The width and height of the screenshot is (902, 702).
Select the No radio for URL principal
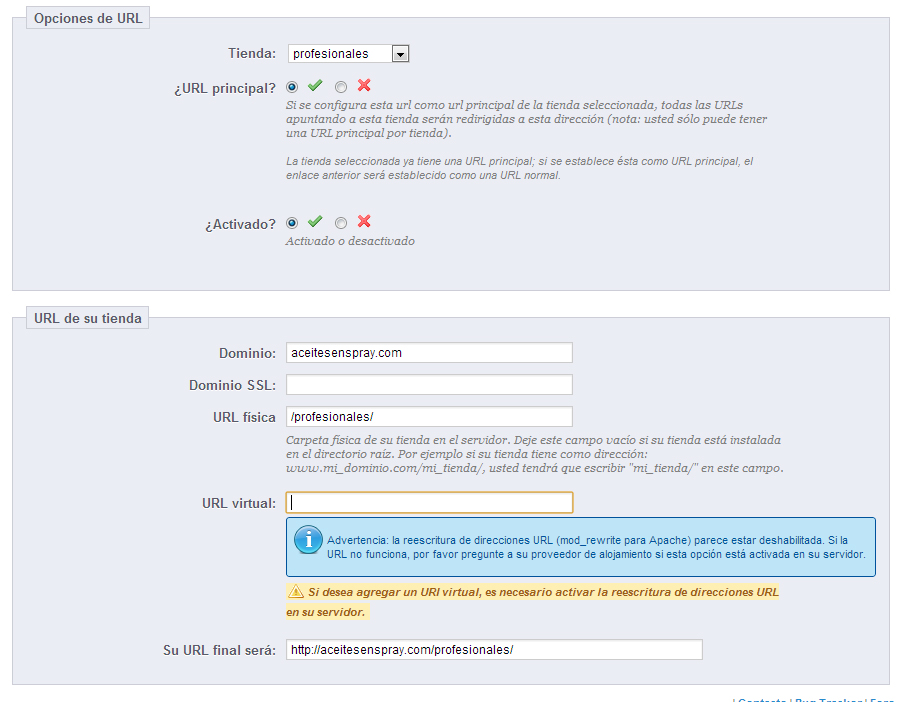point(341,87)
